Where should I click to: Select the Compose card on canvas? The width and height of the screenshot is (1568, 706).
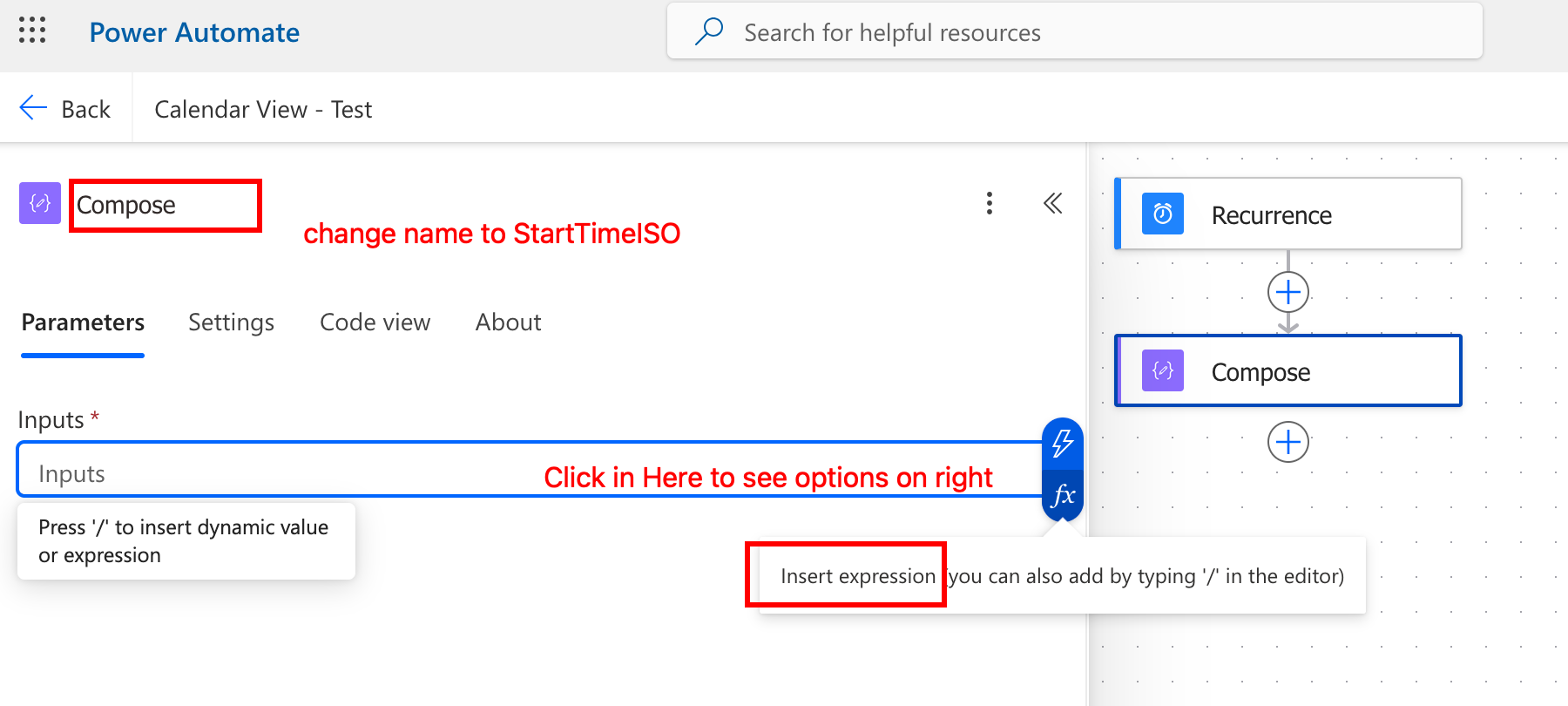[1288, 371]
